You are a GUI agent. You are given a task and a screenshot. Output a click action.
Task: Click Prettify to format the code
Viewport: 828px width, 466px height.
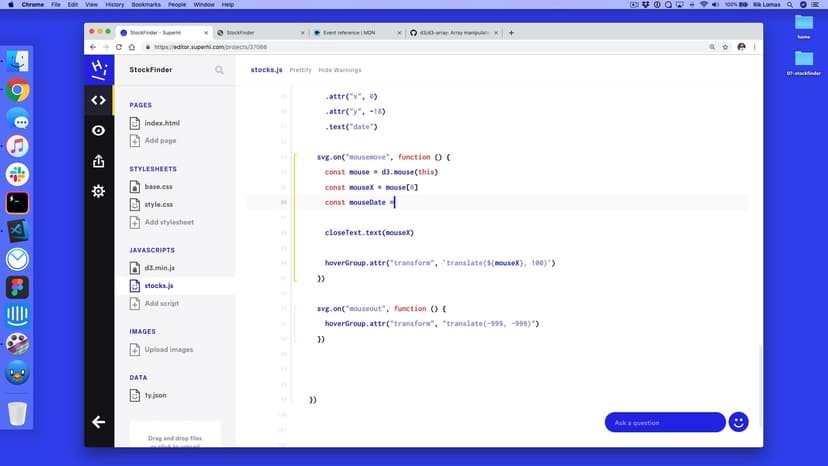[300, 70]
